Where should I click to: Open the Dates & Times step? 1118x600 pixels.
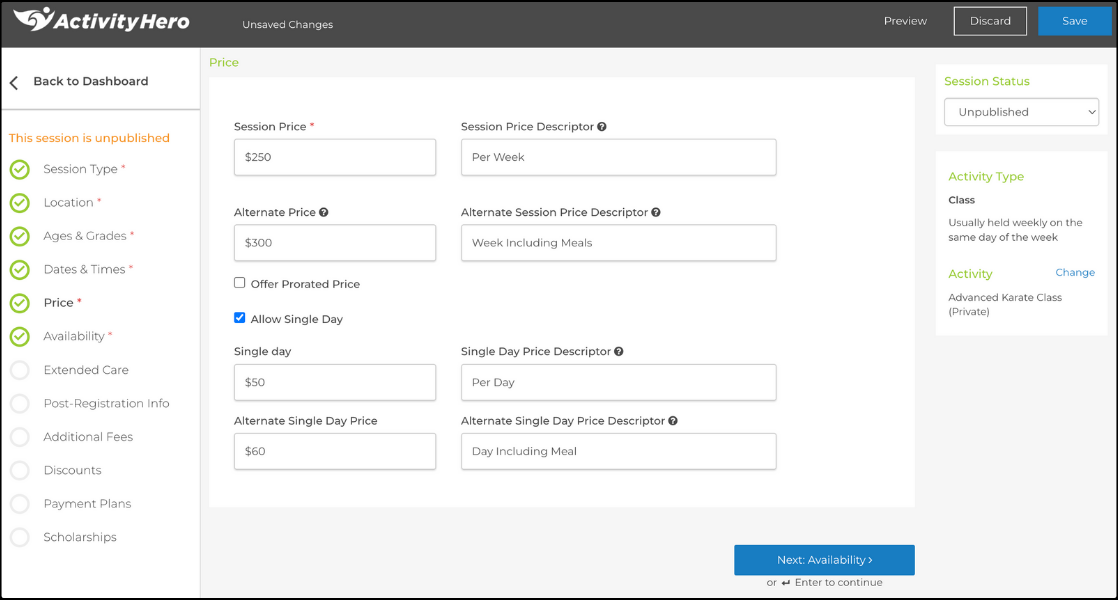84,269
